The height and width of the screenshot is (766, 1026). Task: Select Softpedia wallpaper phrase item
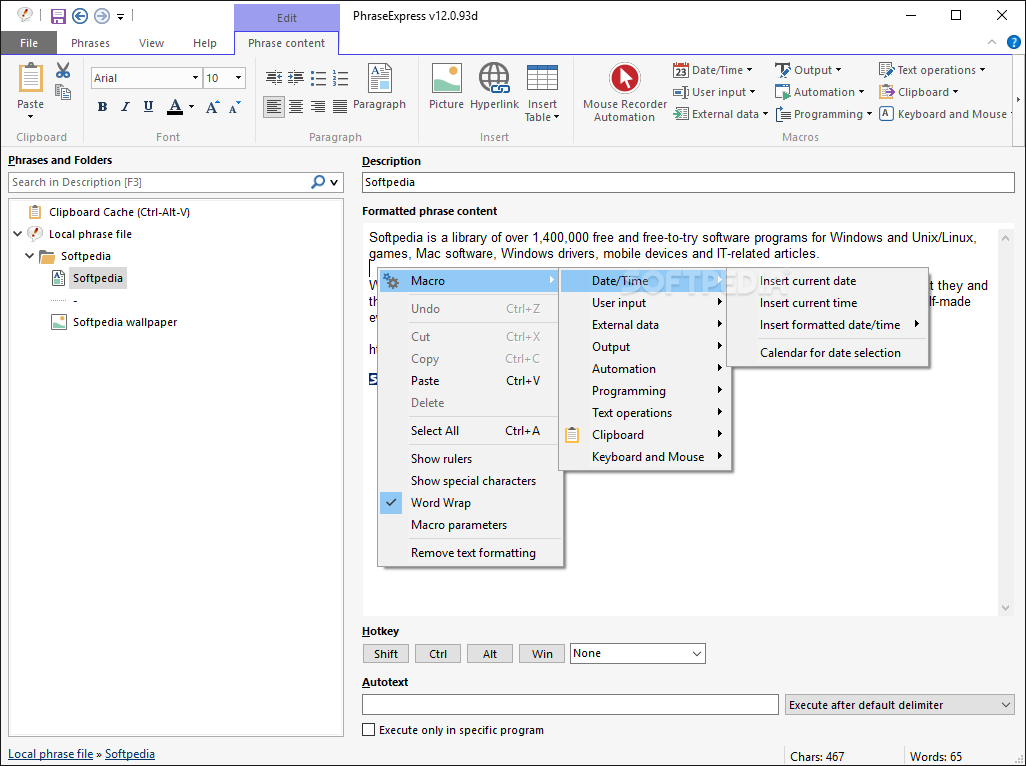124,322
